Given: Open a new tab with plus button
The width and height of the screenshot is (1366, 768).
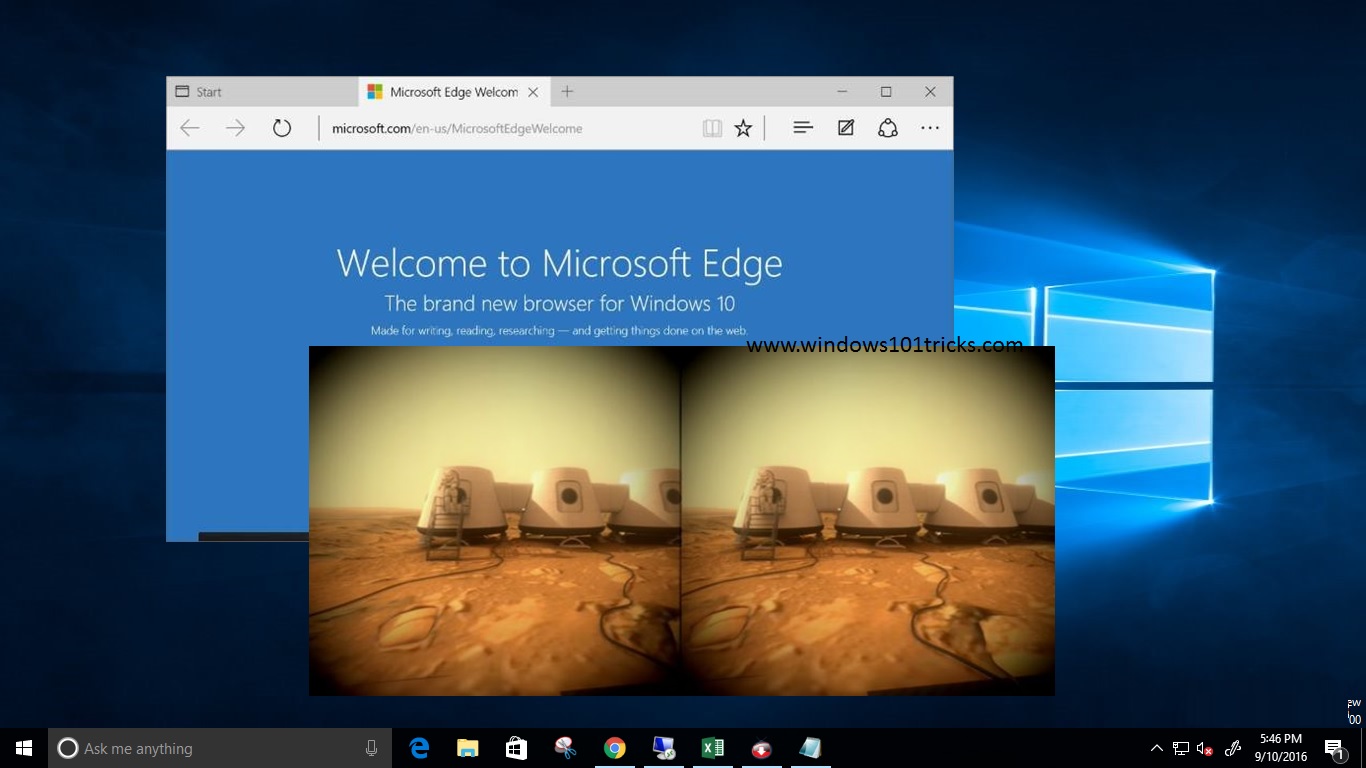Looking at the screenshot, I should [x=567, y=92].
